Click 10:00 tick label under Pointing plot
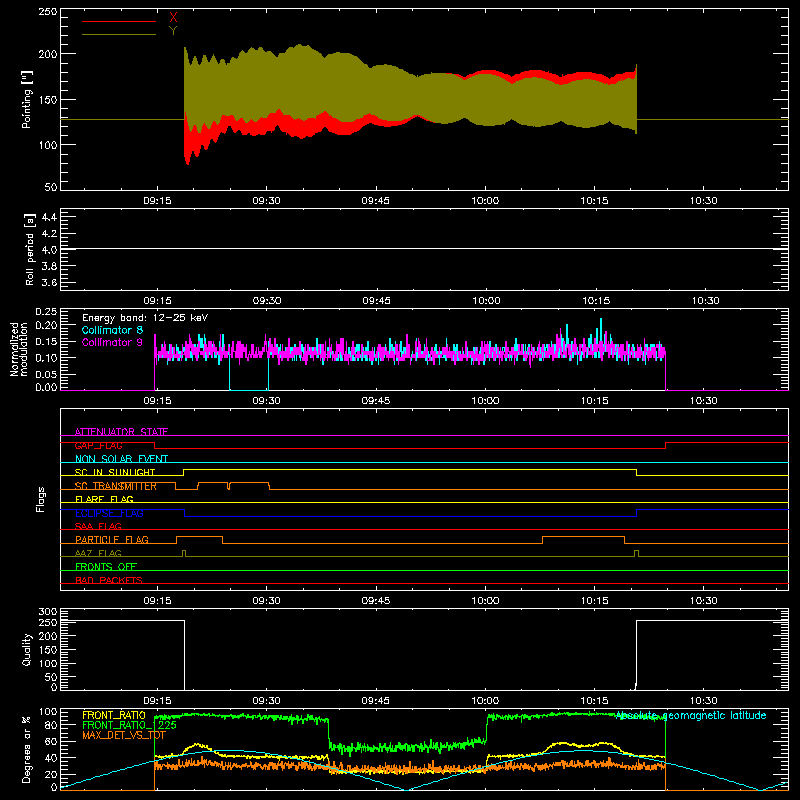 485,201
